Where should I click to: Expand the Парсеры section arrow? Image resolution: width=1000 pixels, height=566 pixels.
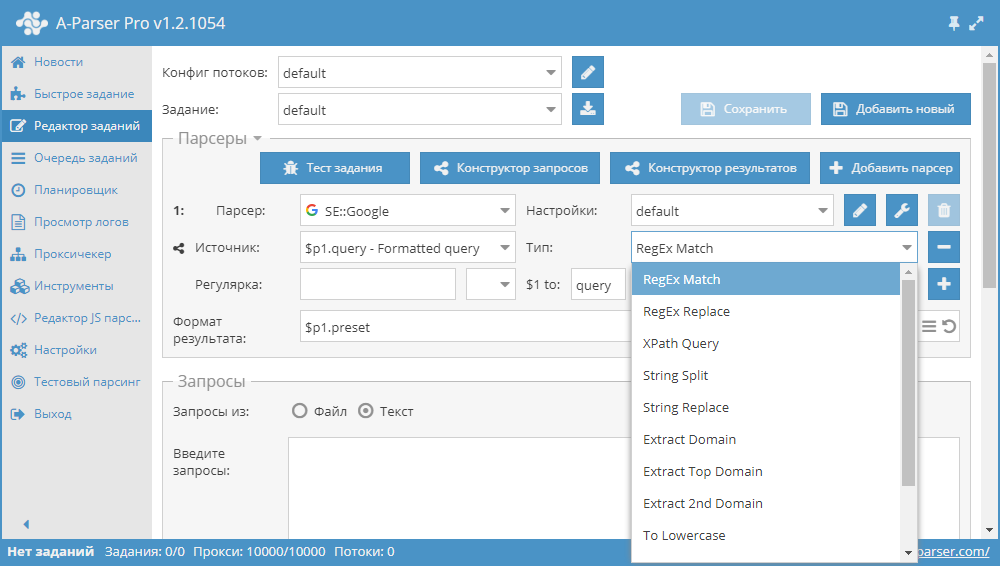258,138
